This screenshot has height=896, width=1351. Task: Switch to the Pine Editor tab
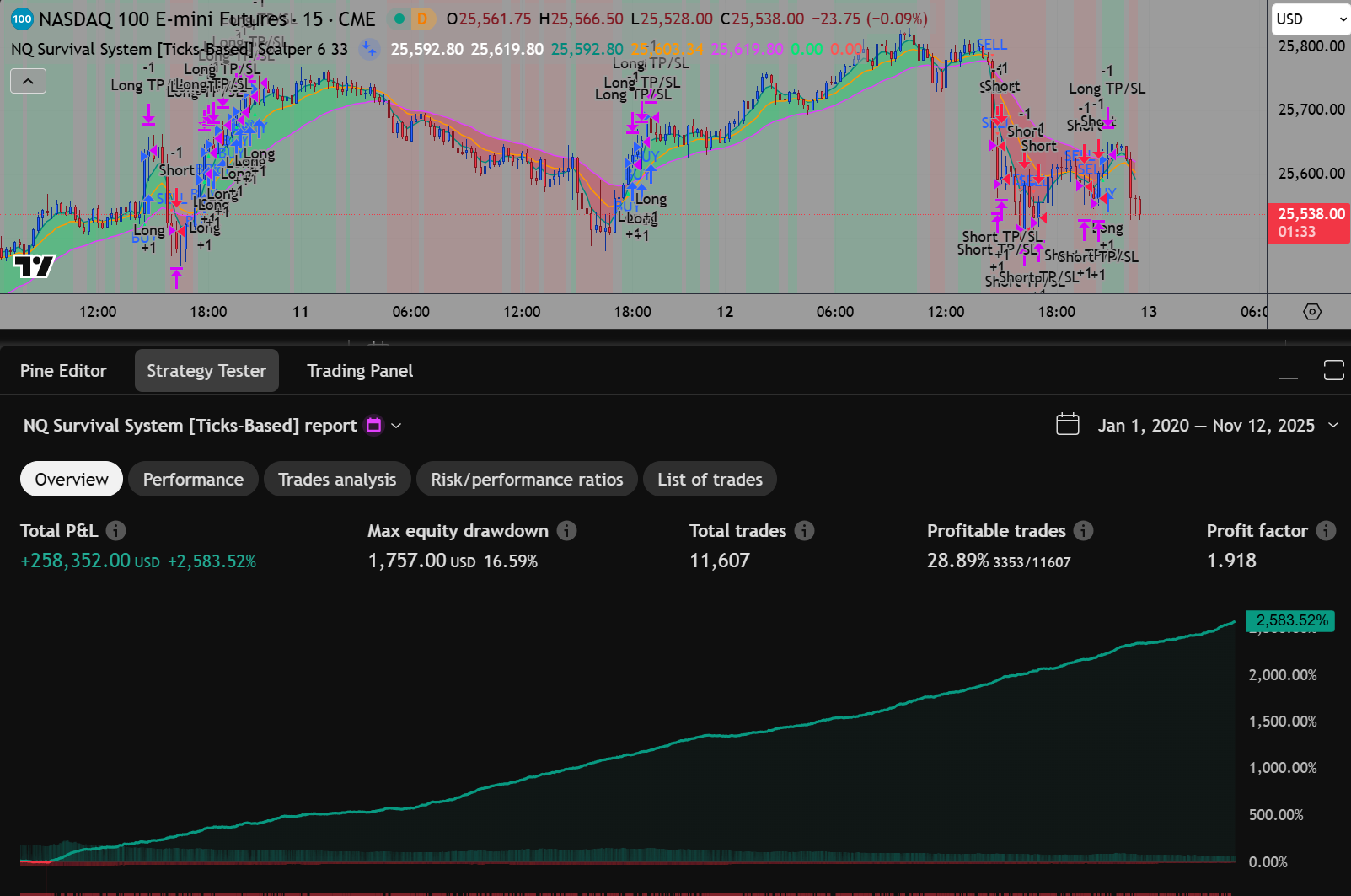tap(63, 371)
